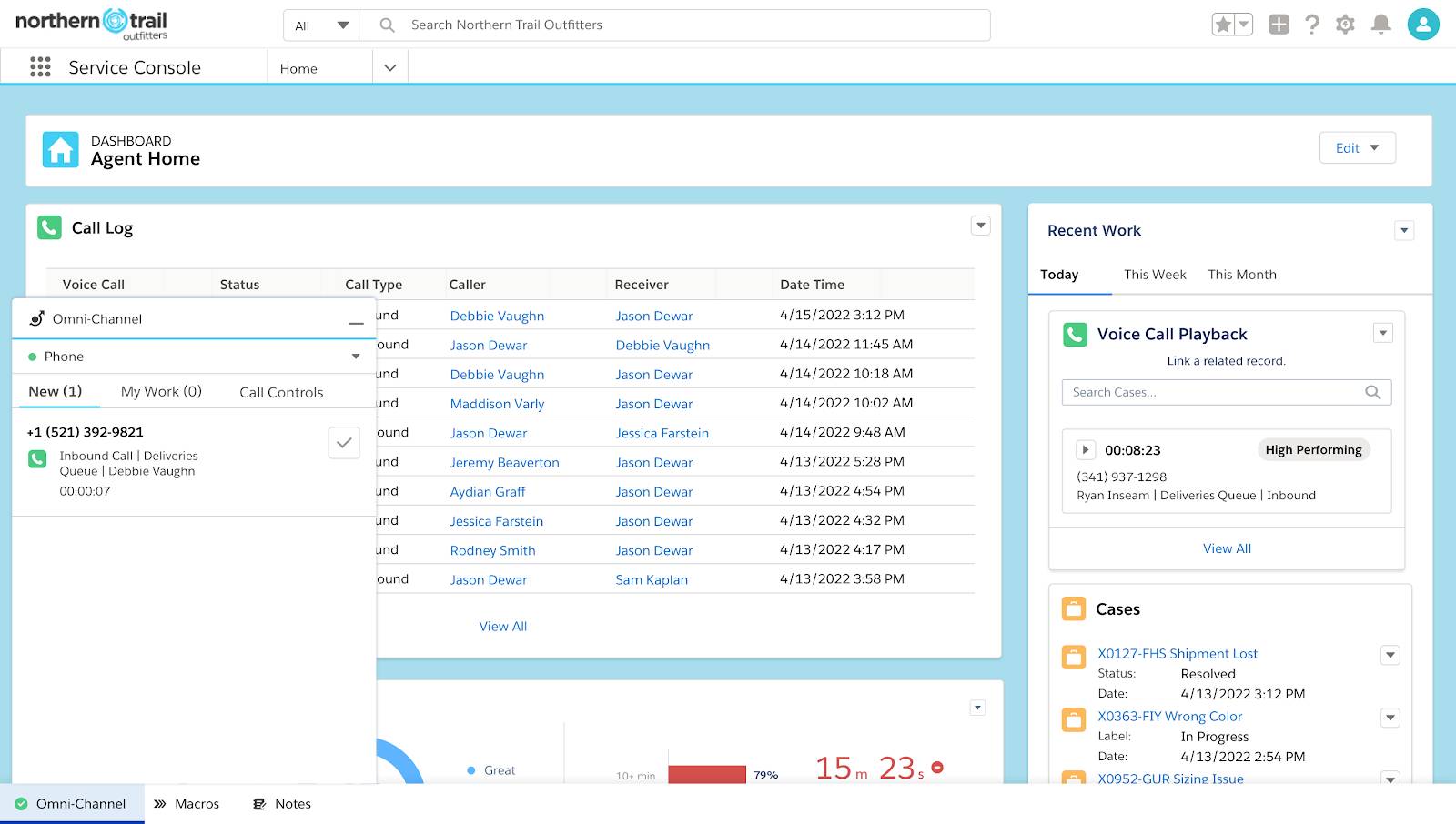
Task: Focus the Search Northern Trail Outfitters field
Action: (675, 25)
